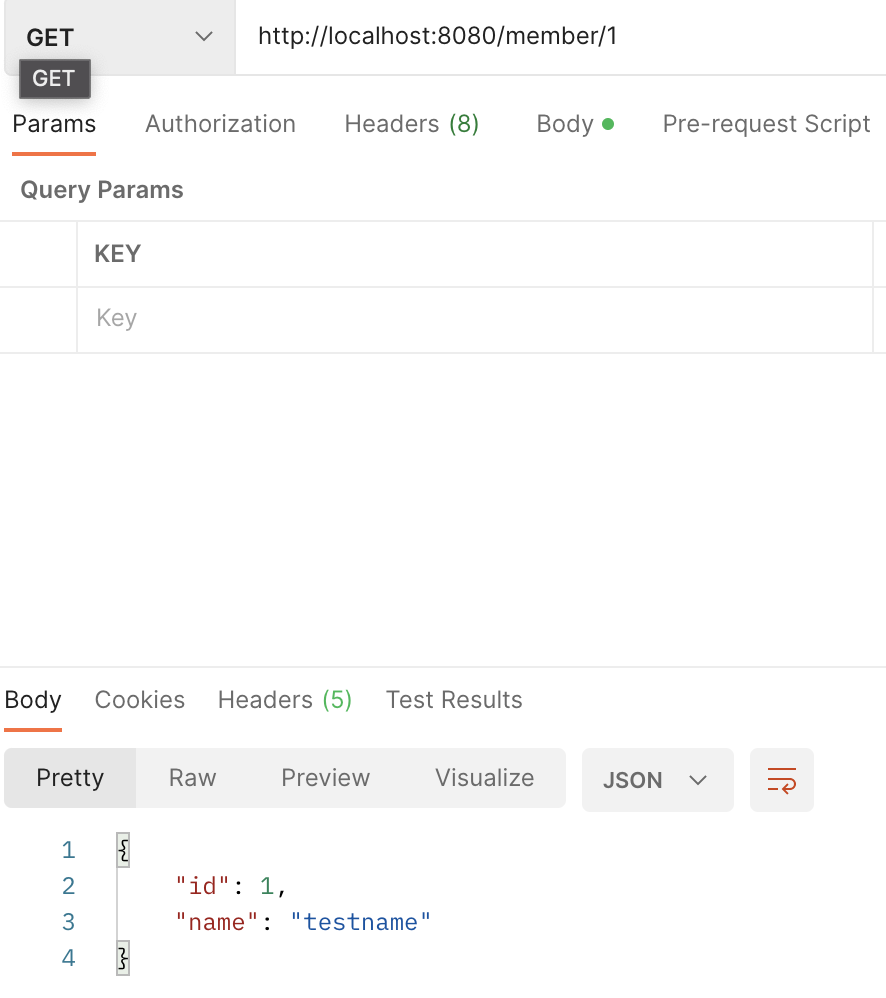
Task: Select the Preview view button
Action: point(325,778)
